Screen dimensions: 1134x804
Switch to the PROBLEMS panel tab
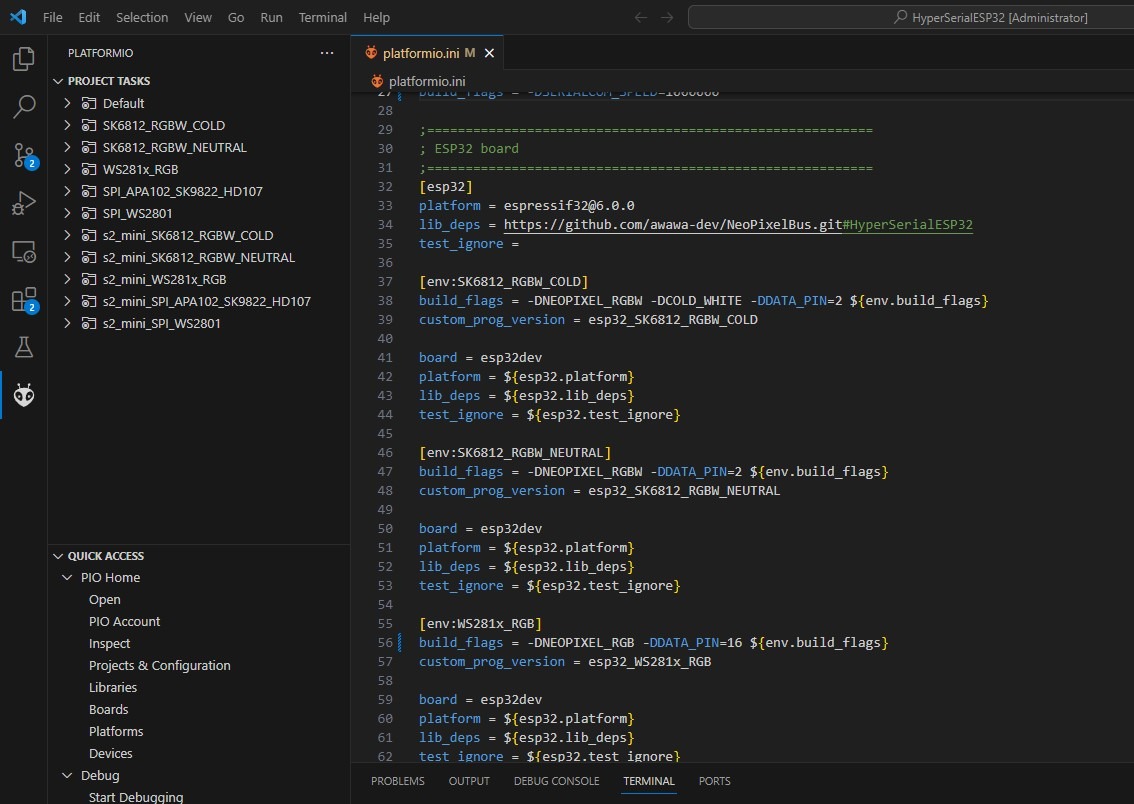tap(397, 781)
